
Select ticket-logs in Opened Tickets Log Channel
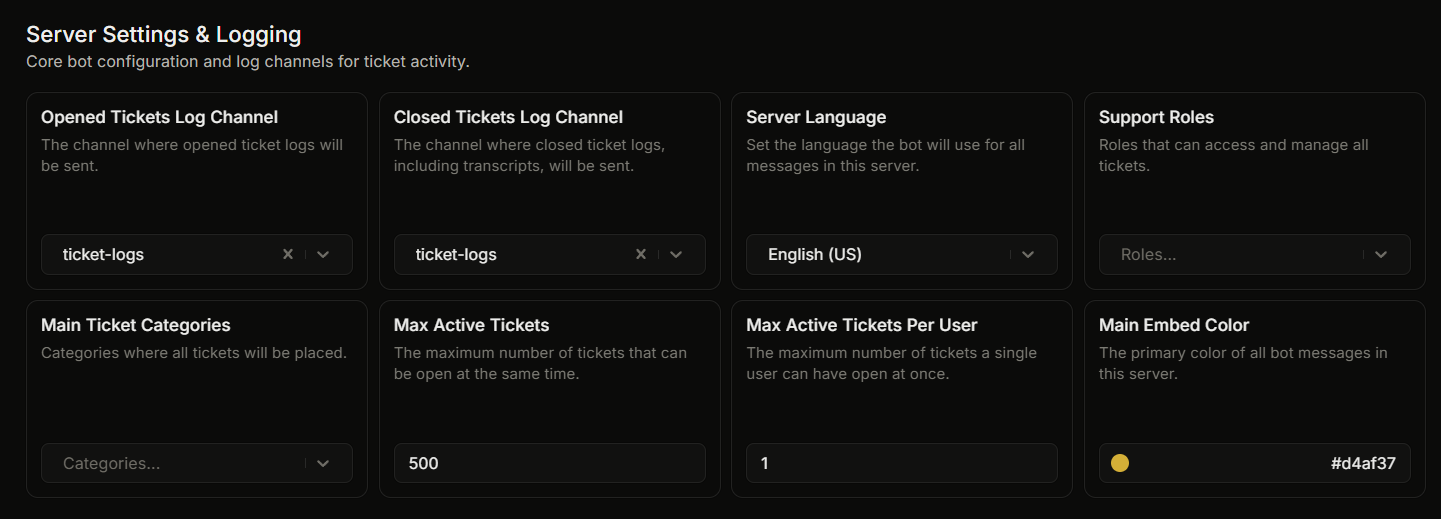point(103,254)
